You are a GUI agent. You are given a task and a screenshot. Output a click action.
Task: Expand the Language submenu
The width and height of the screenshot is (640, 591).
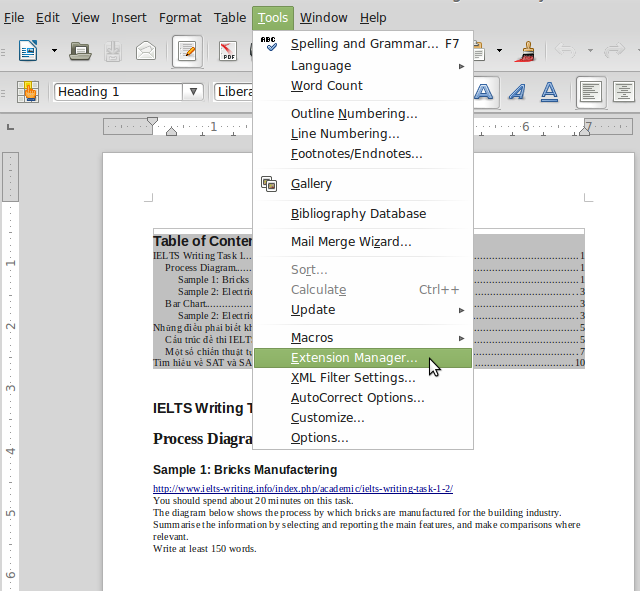363,66
